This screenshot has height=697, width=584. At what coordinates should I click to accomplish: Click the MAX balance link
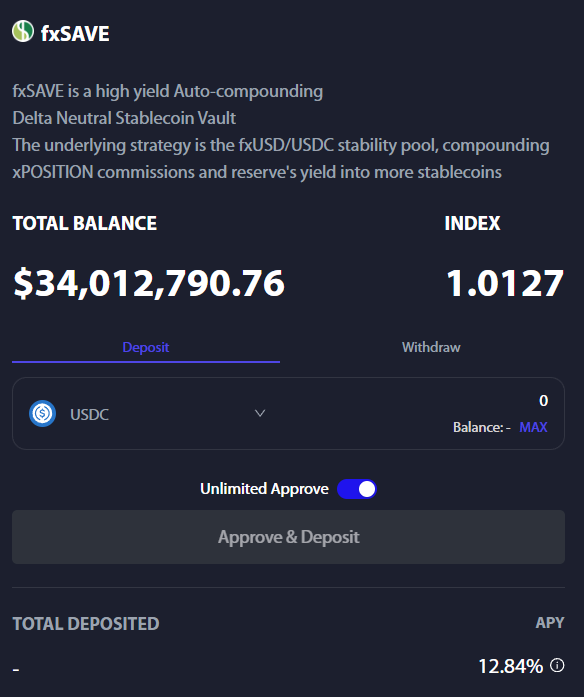pos(533,427)
